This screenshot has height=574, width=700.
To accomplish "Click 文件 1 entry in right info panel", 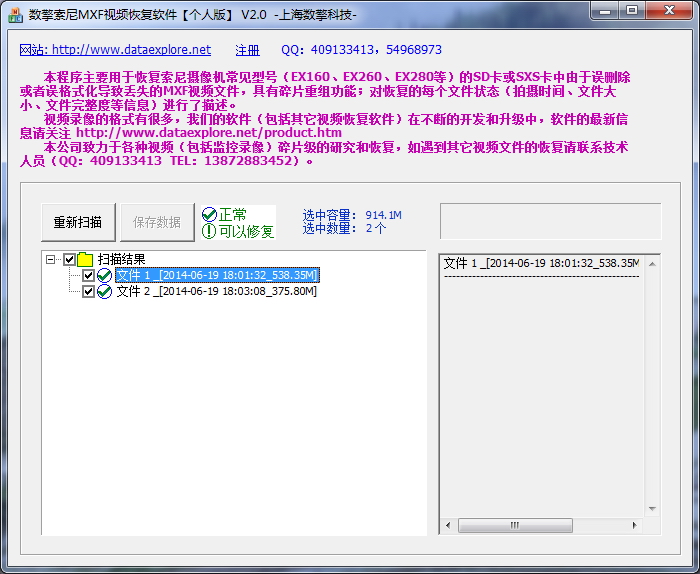I will 542,263.
